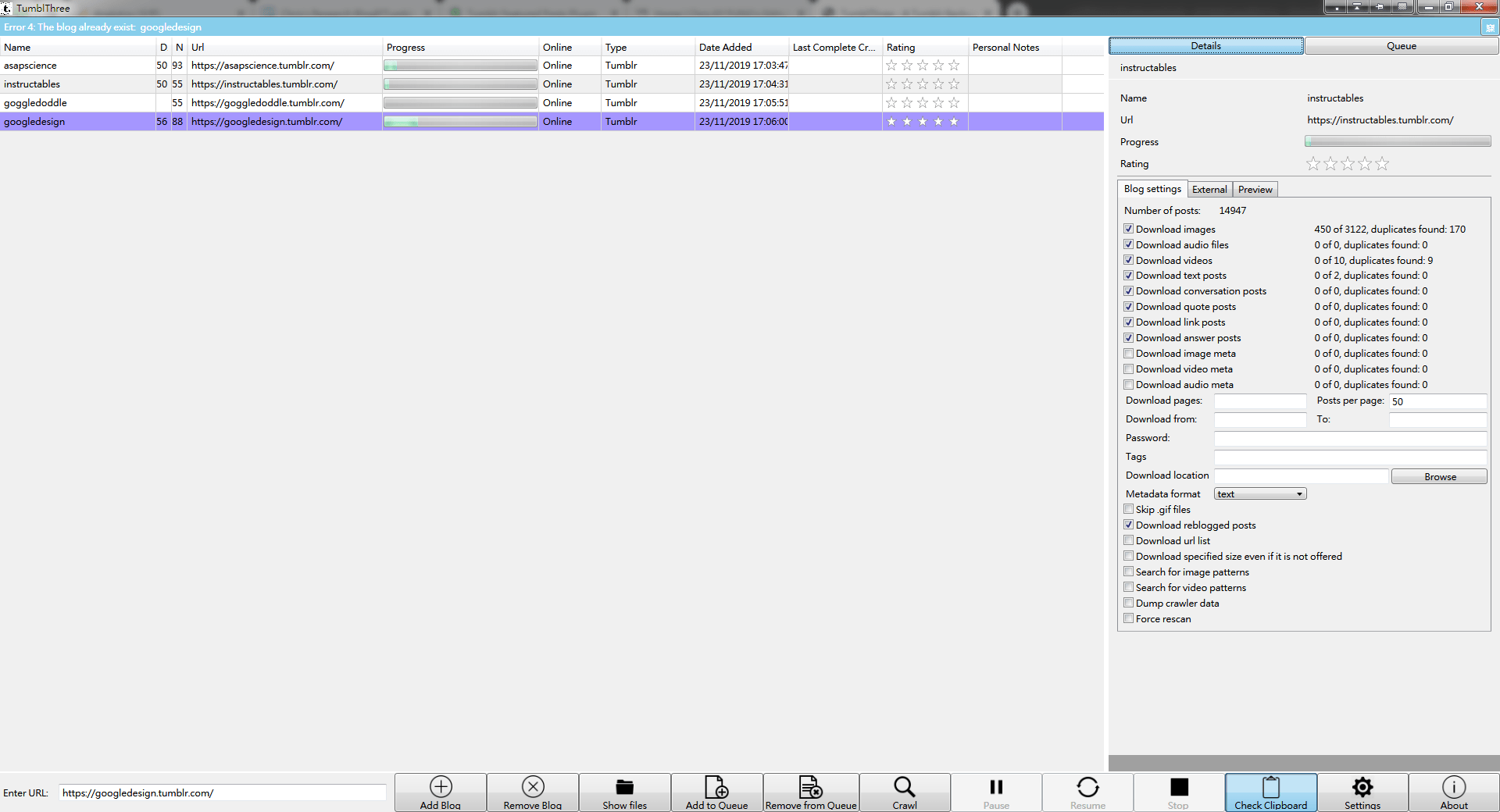Viewport: 1500px width, 812px height.
Task: Click the Password input field
Action: 1350,439
